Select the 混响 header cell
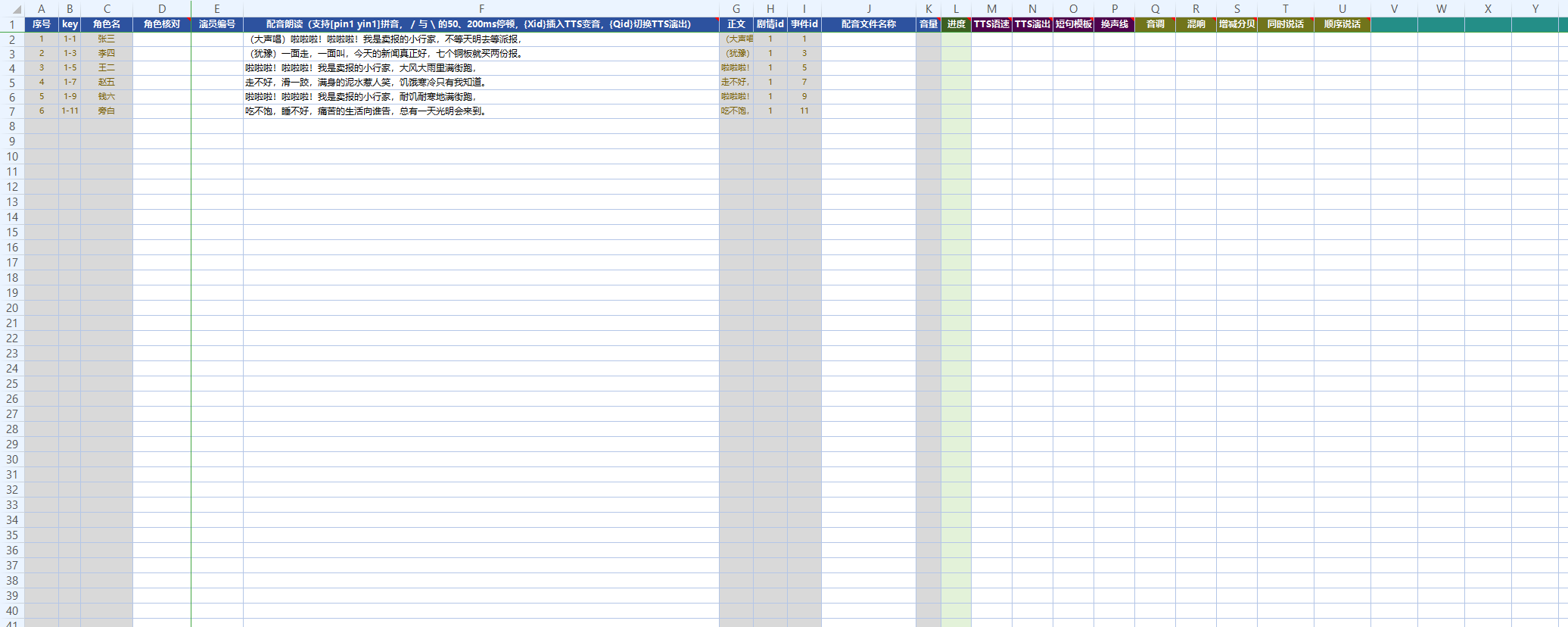Image resolution: width=1568 pixels, height=627 pixels. [x=1196, y=24]
